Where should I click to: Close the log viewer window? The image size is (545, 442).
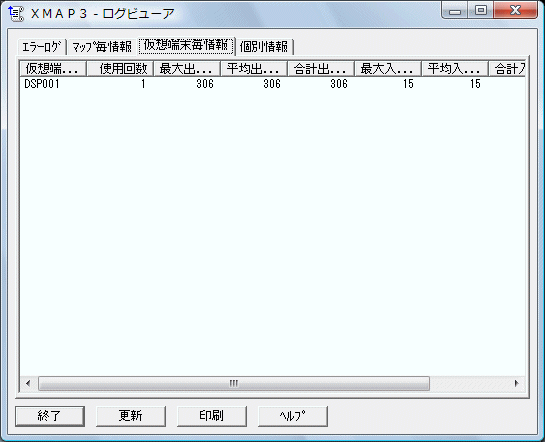coord(515,11)
